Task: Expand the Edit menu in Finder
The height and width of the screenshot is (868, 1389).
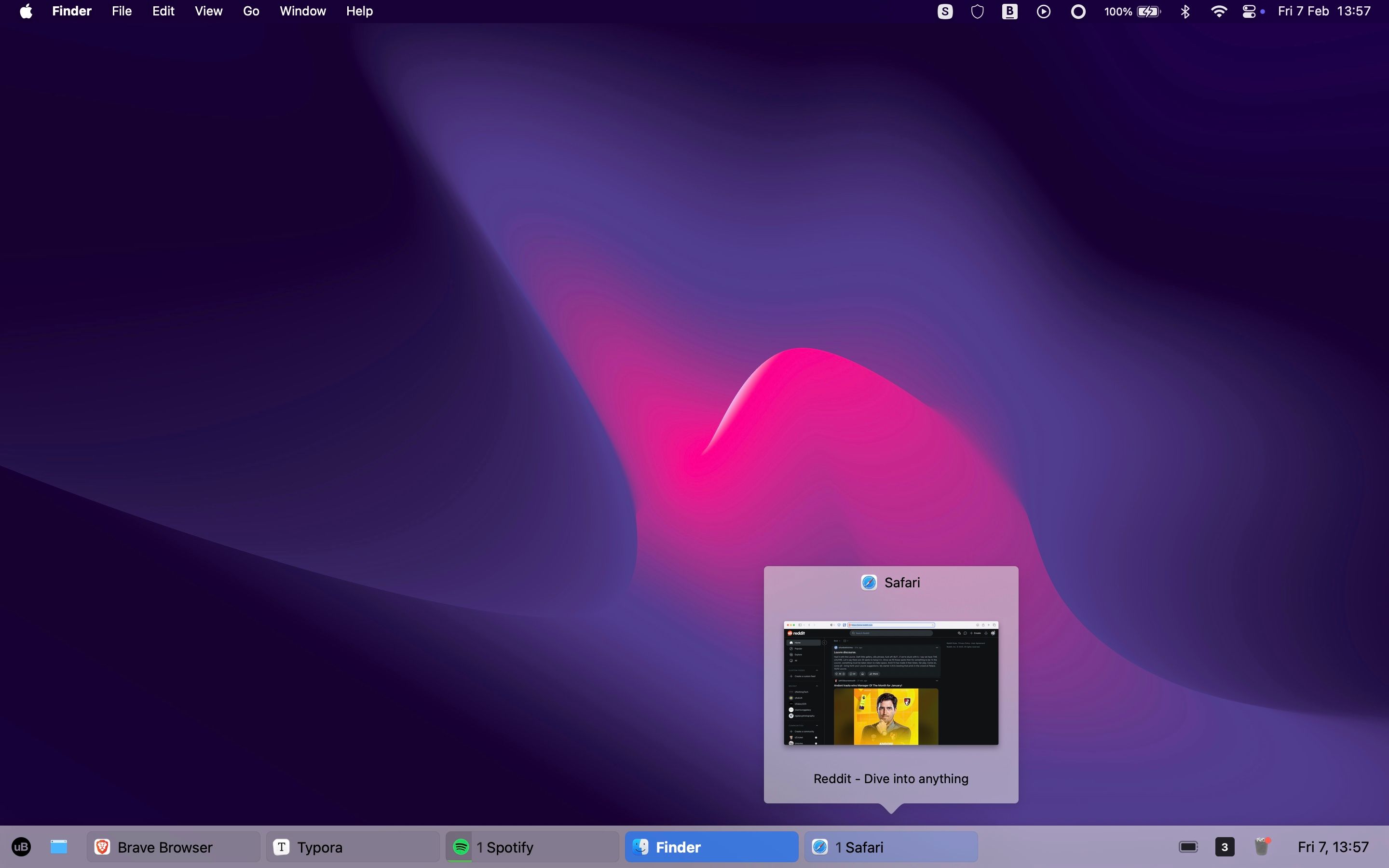Action: pyautogui.click(x=162, y=11)
